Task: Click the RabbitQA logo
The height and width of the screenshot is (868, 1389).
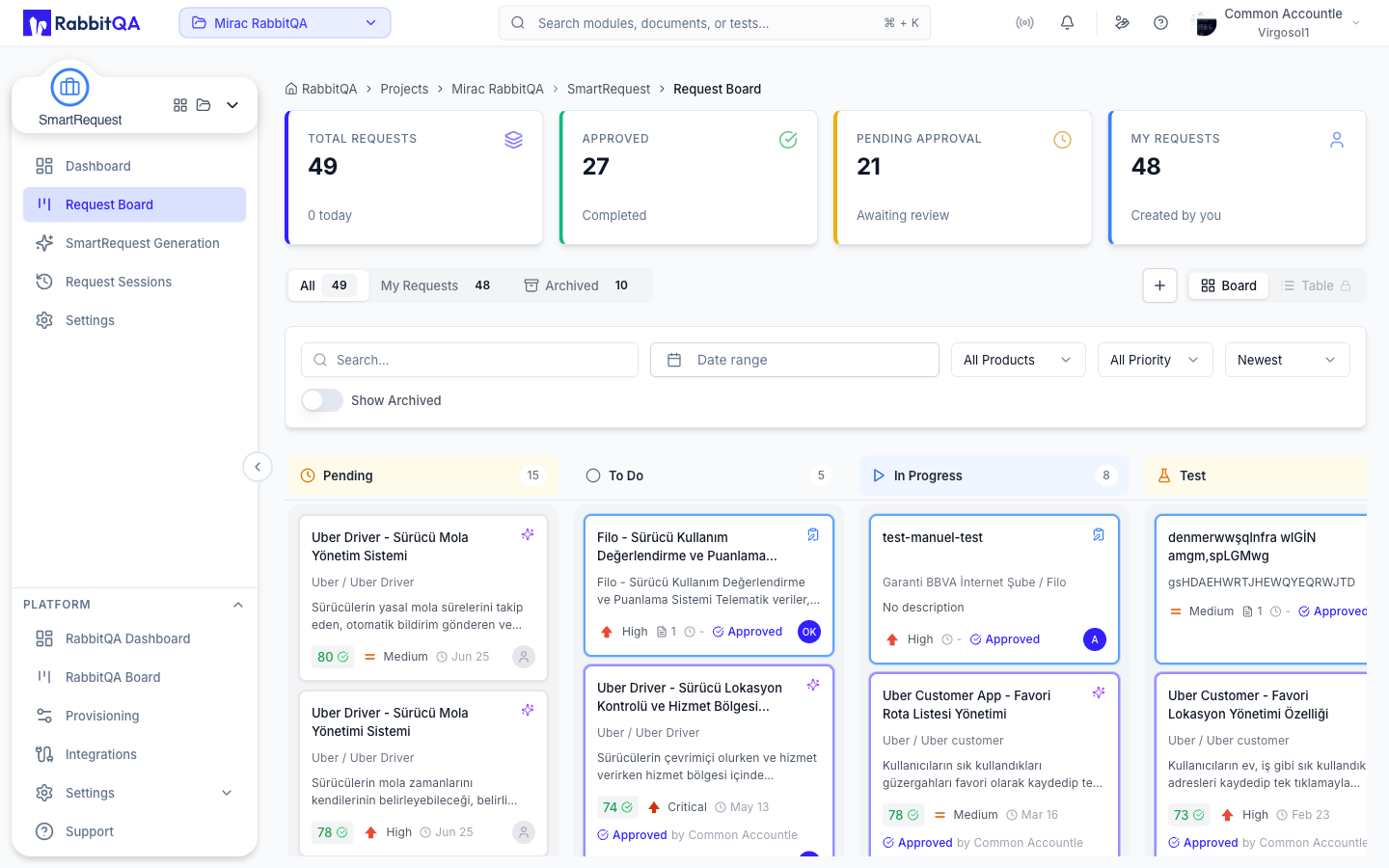Action: pos(82,23)
